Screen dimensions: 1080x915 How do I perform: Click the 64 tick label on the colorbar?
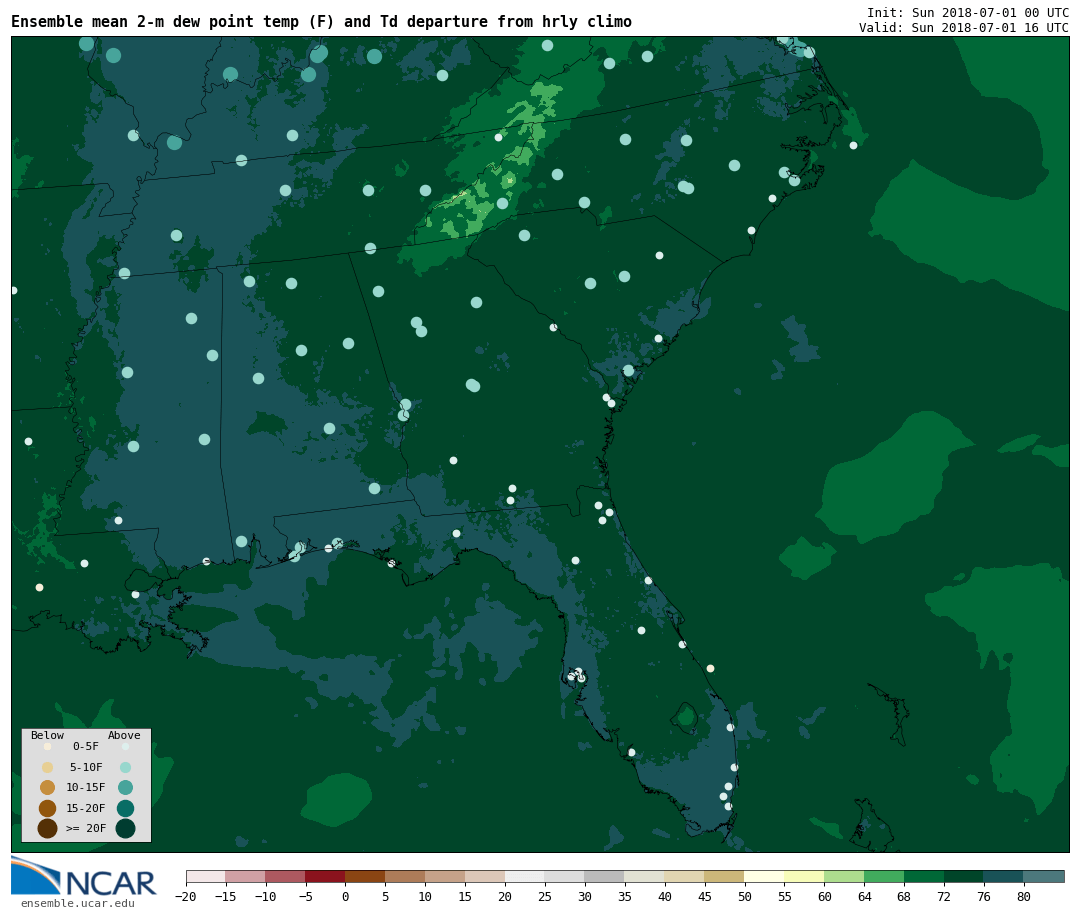(x=864, y=896)
